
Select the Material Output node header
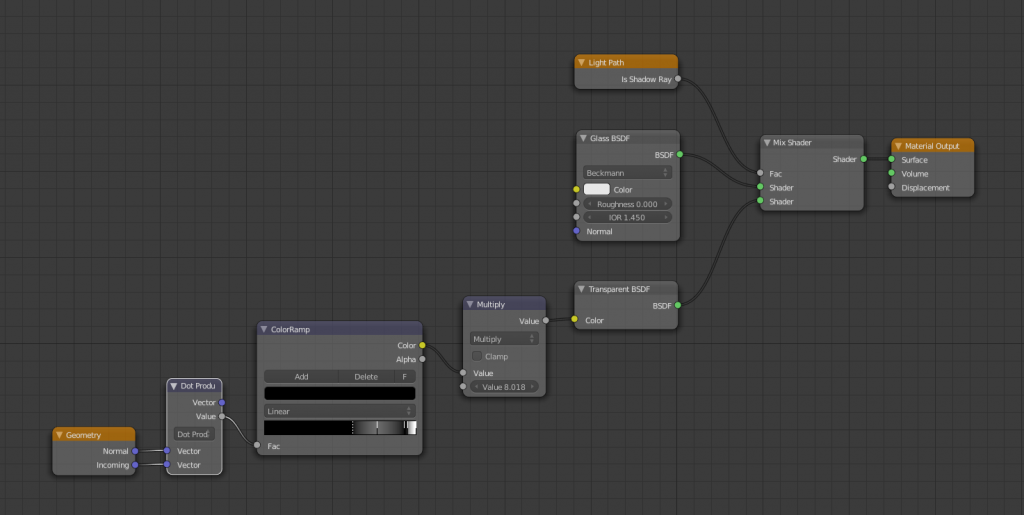point(933,146)
